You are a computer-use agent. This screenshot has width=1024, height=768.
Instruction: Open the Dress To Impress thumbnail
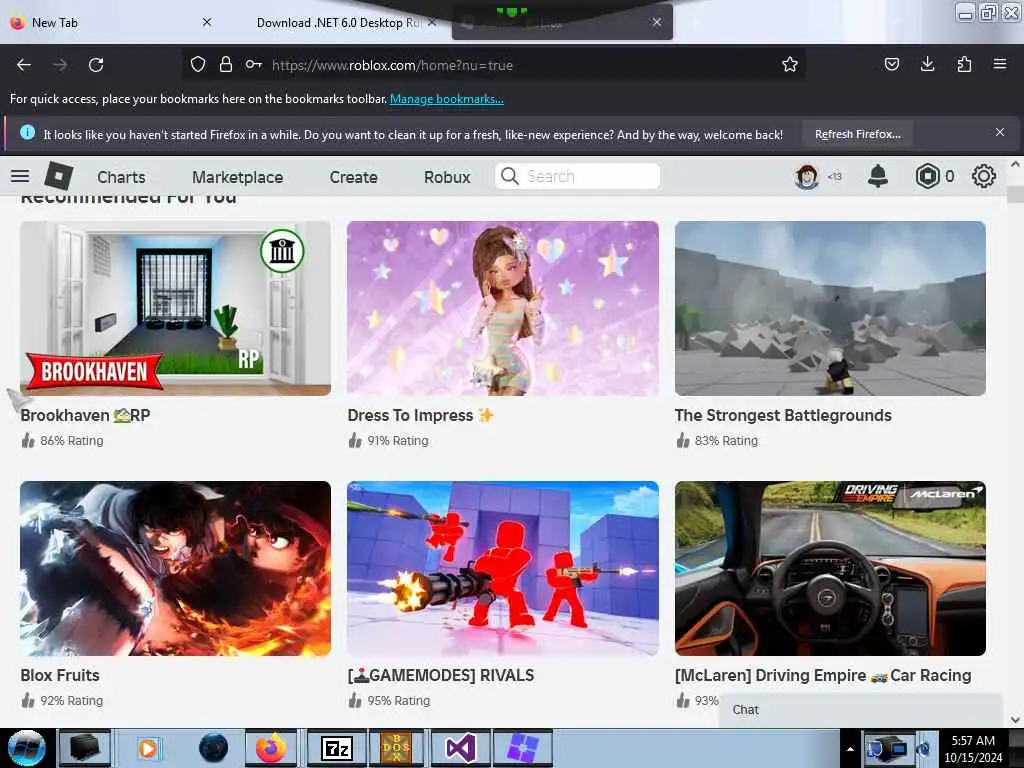503,308
